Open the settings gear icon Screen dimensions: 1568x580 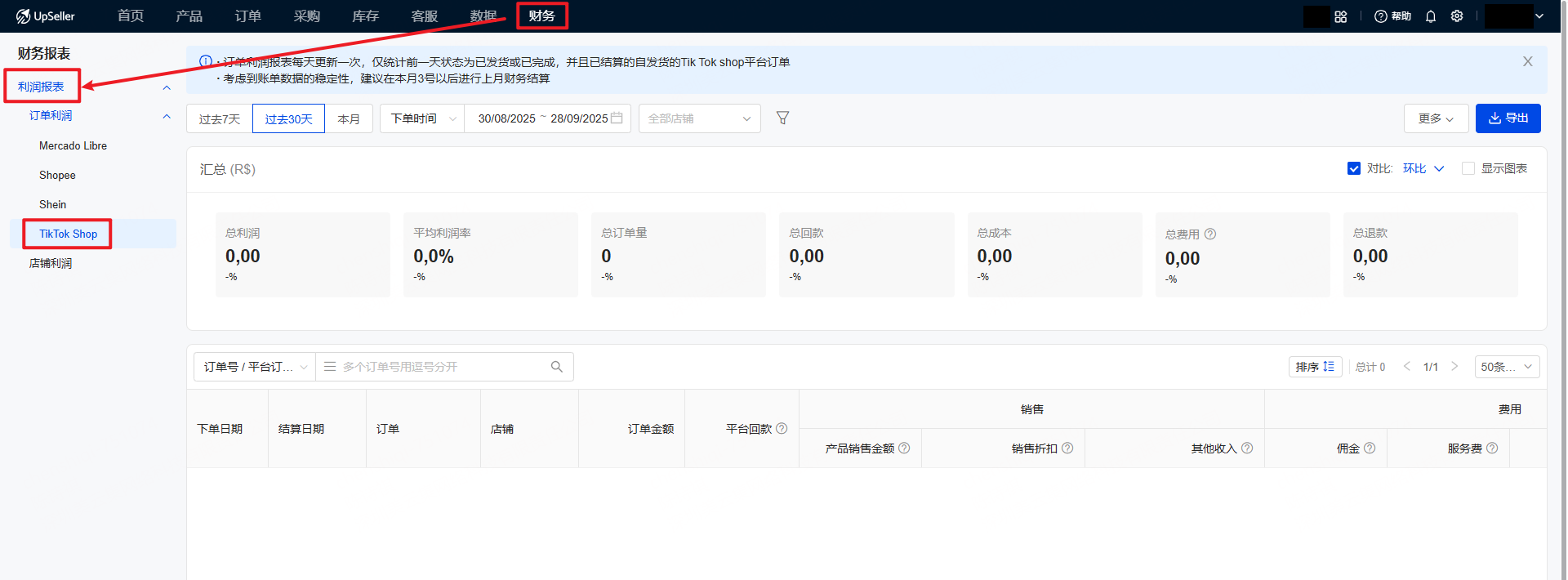1457,16
